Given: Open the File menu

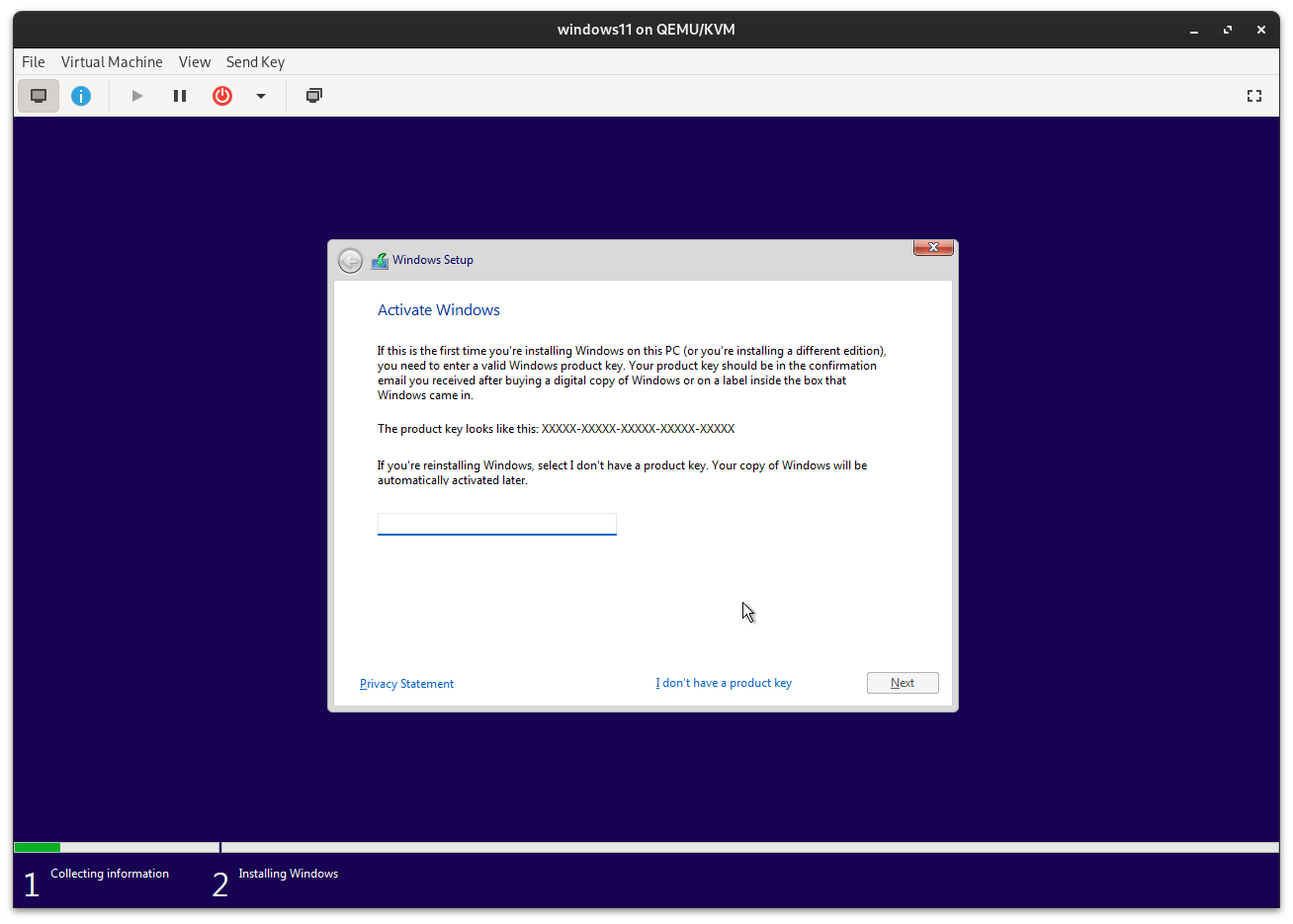Looking at the screenshot, I should (34, 61).
